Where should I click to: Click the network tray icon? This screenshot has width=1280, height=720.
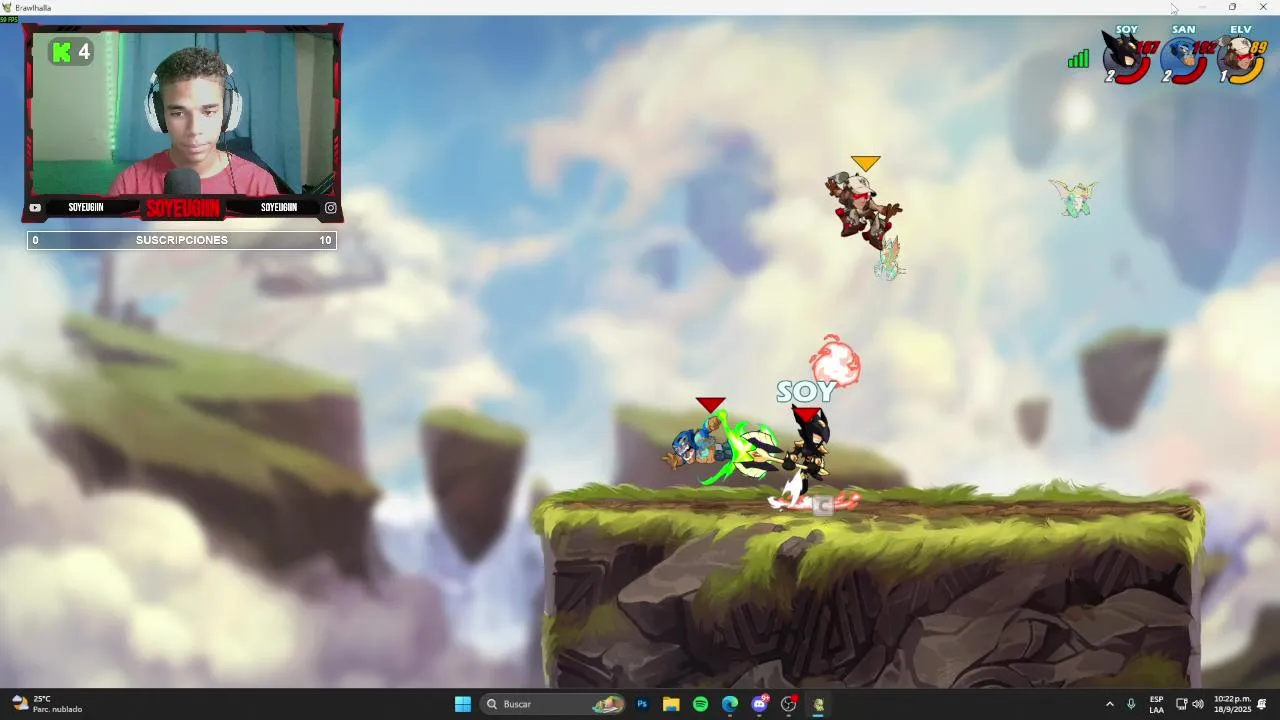[x=1181, y=704]
